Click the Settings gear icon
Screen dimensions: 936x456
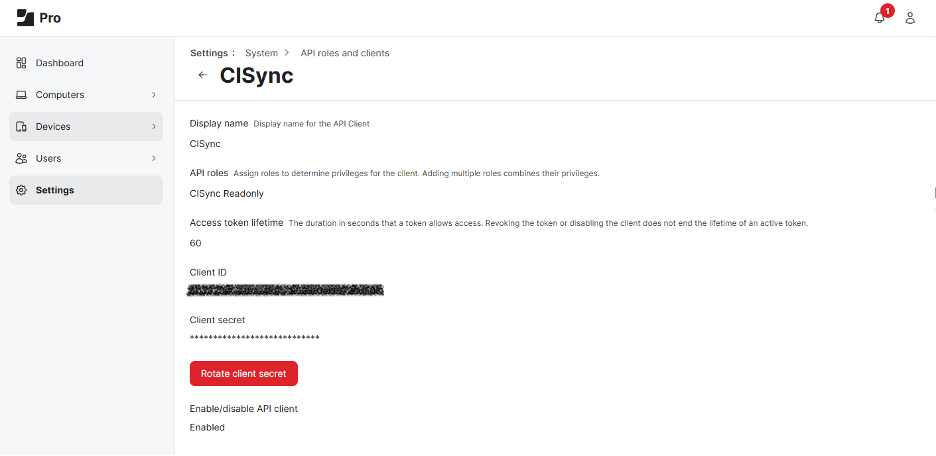point(21,190)
